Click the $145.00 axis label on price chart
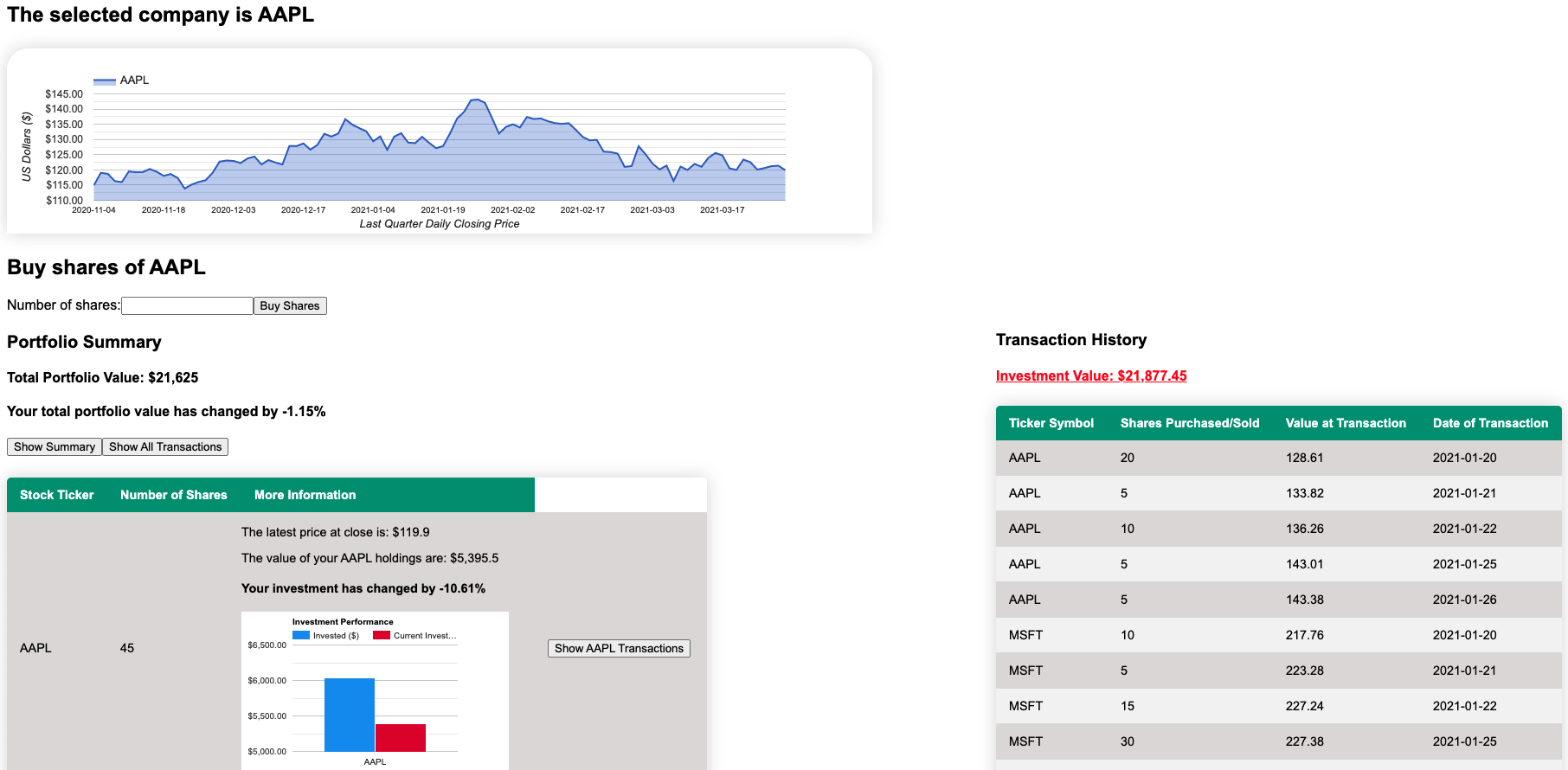Screen dimensions: 1568x770 (x=64, y=93)
